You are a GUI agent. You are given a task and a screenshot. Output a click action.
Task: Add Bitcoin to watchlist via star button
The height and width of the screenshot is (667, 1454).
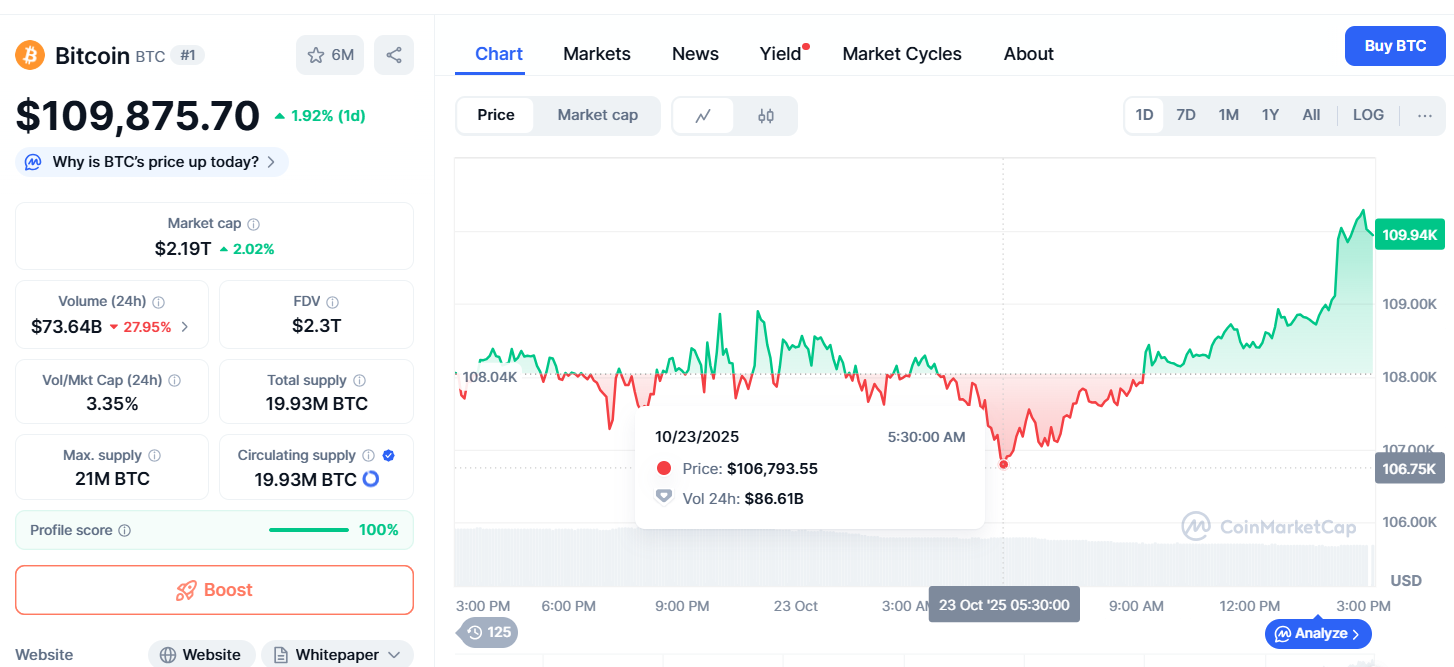tap(330, 55)
